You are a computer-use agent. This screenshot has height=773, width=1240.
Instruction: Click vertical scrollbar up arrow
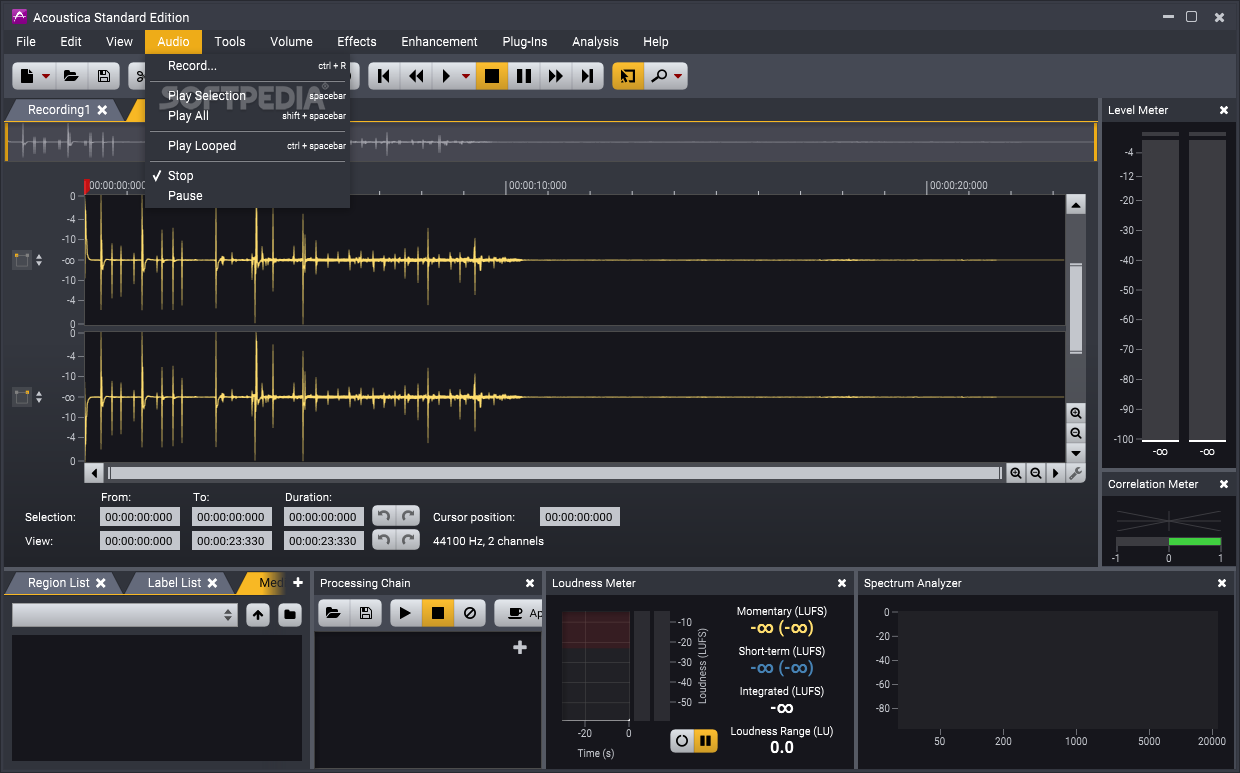point(1076,205)
